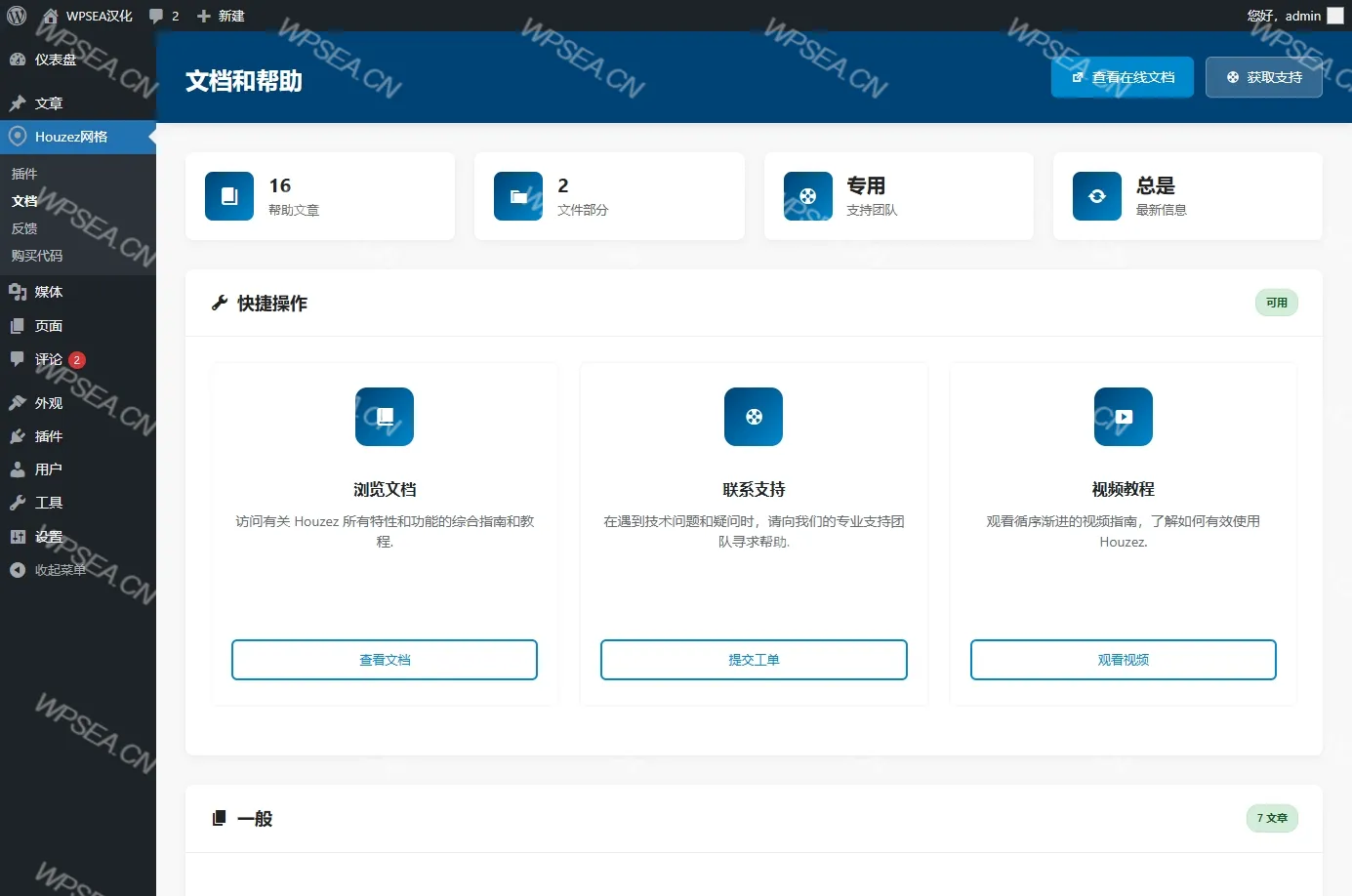This screenshot has width=1352, height=896.
Task: Click the red 2 badge beside 评论
Action: click(77, 360)
